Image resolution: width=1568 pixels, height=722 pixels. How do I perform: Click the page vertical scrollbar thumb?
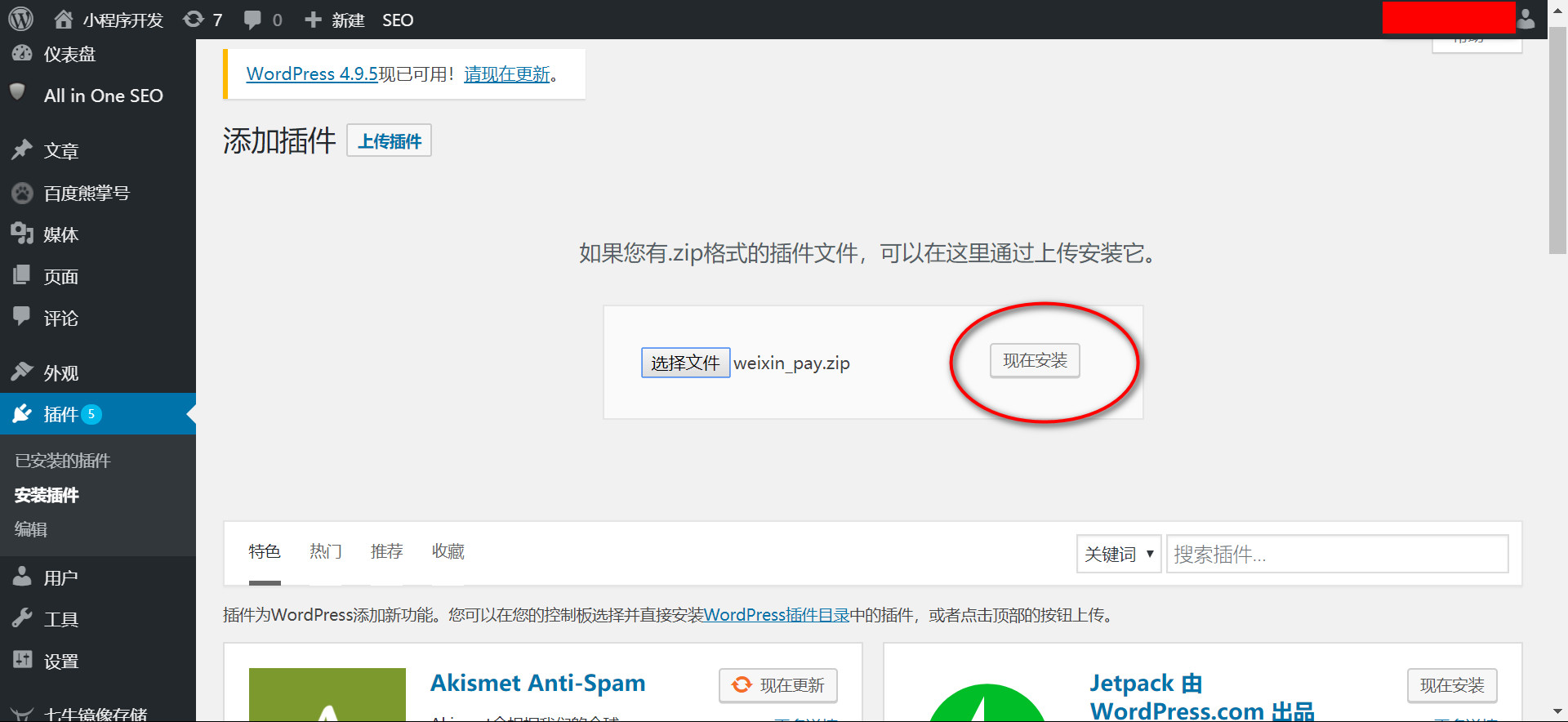[1558, 140]
